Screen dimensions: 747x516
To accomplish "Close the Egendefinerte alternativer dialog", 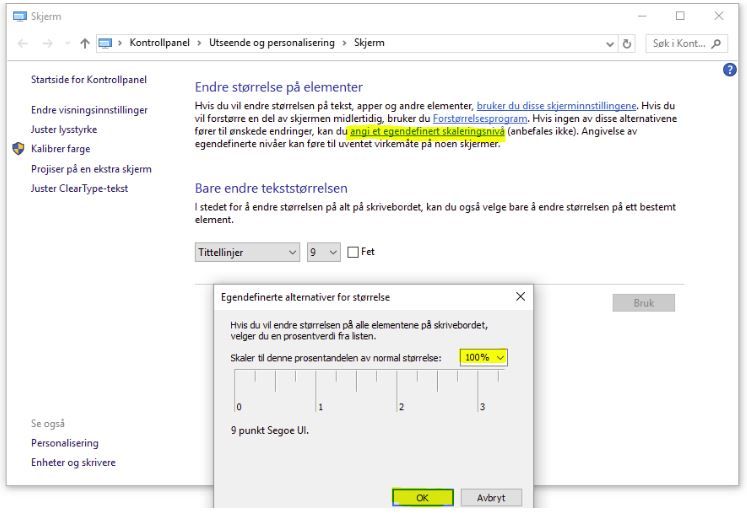I will (520, 297).
